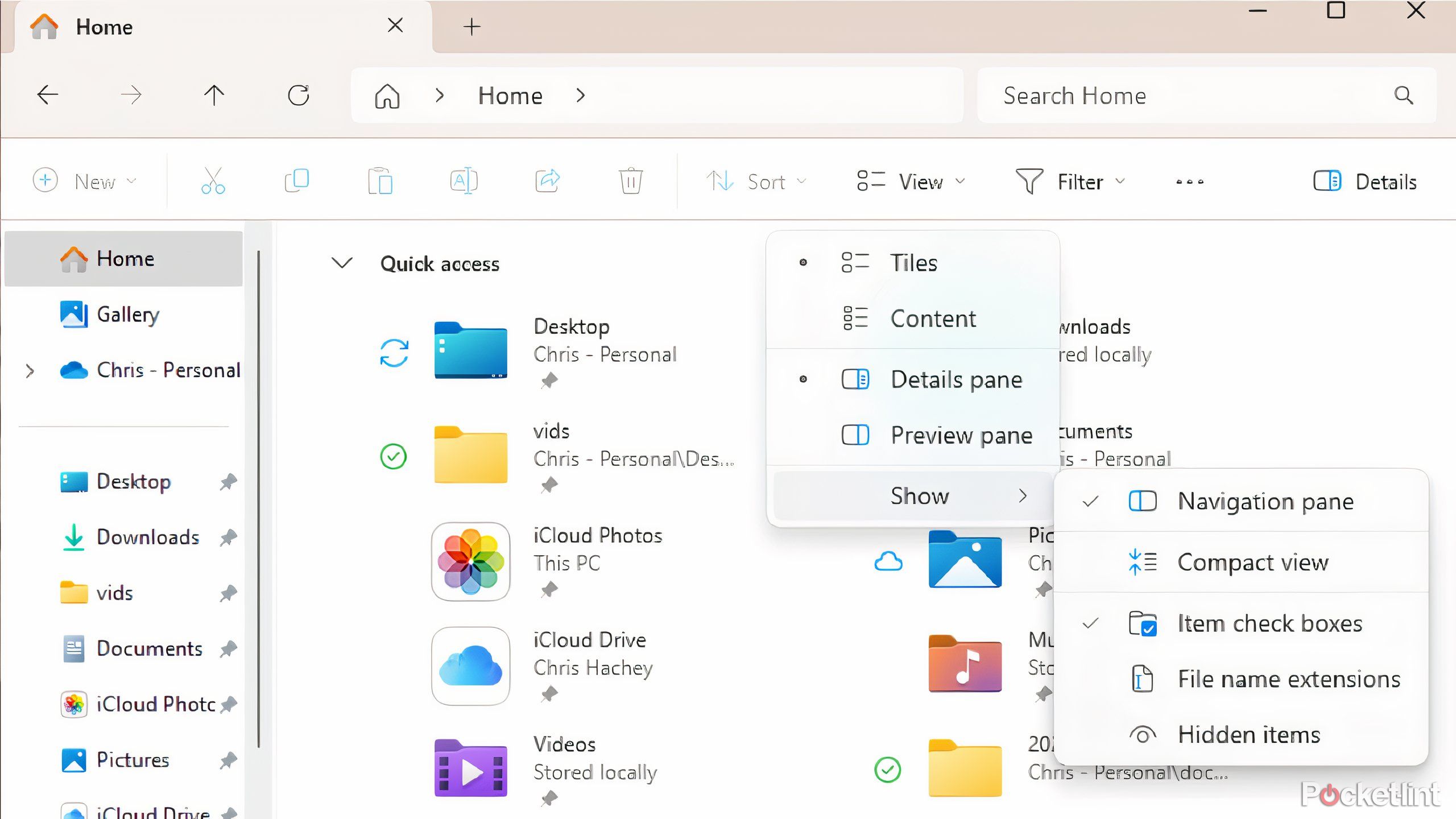Open the New item button
Screen dimensions: 1456x819
pos(85,182)
